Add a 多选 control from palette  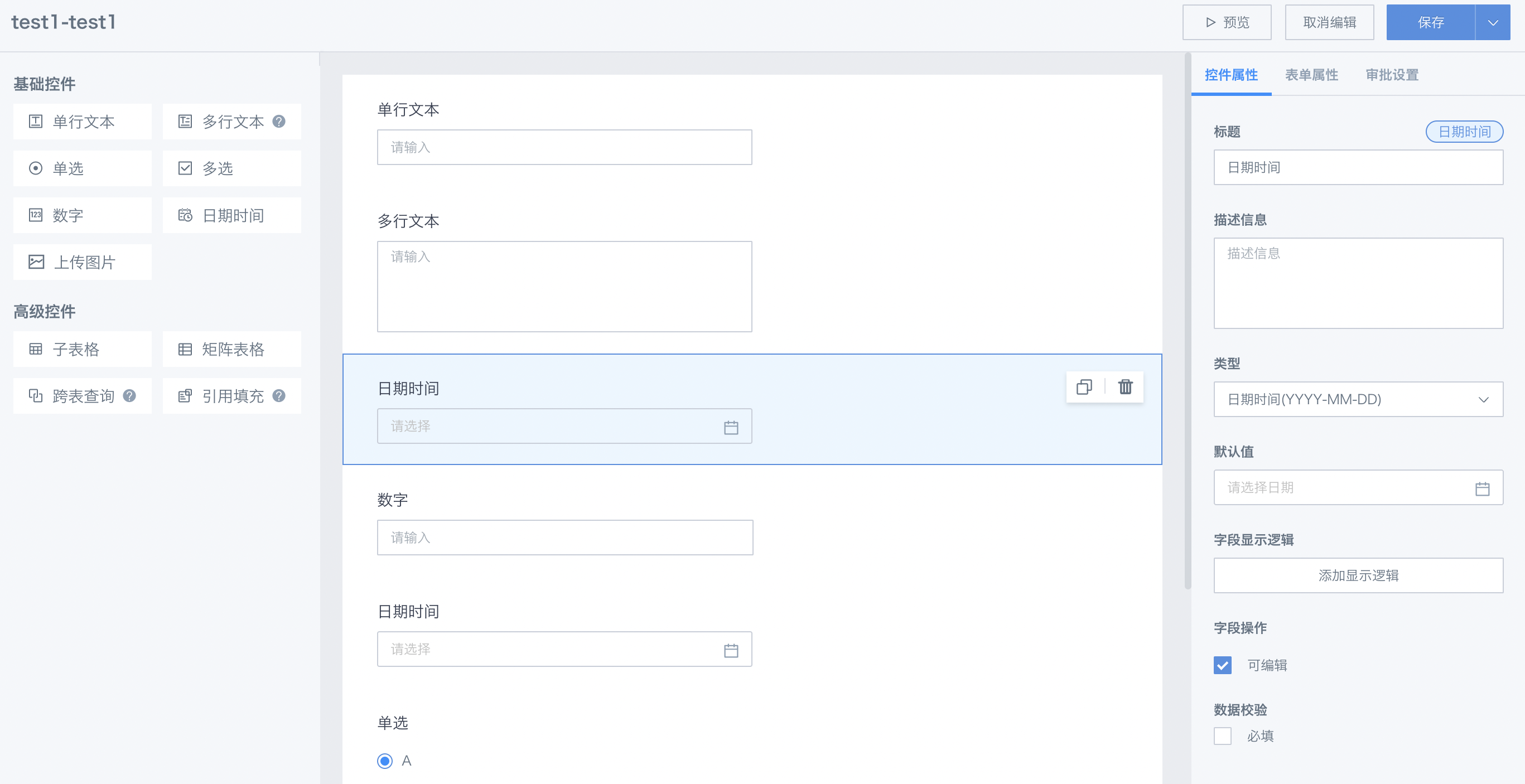coord(231,168)
